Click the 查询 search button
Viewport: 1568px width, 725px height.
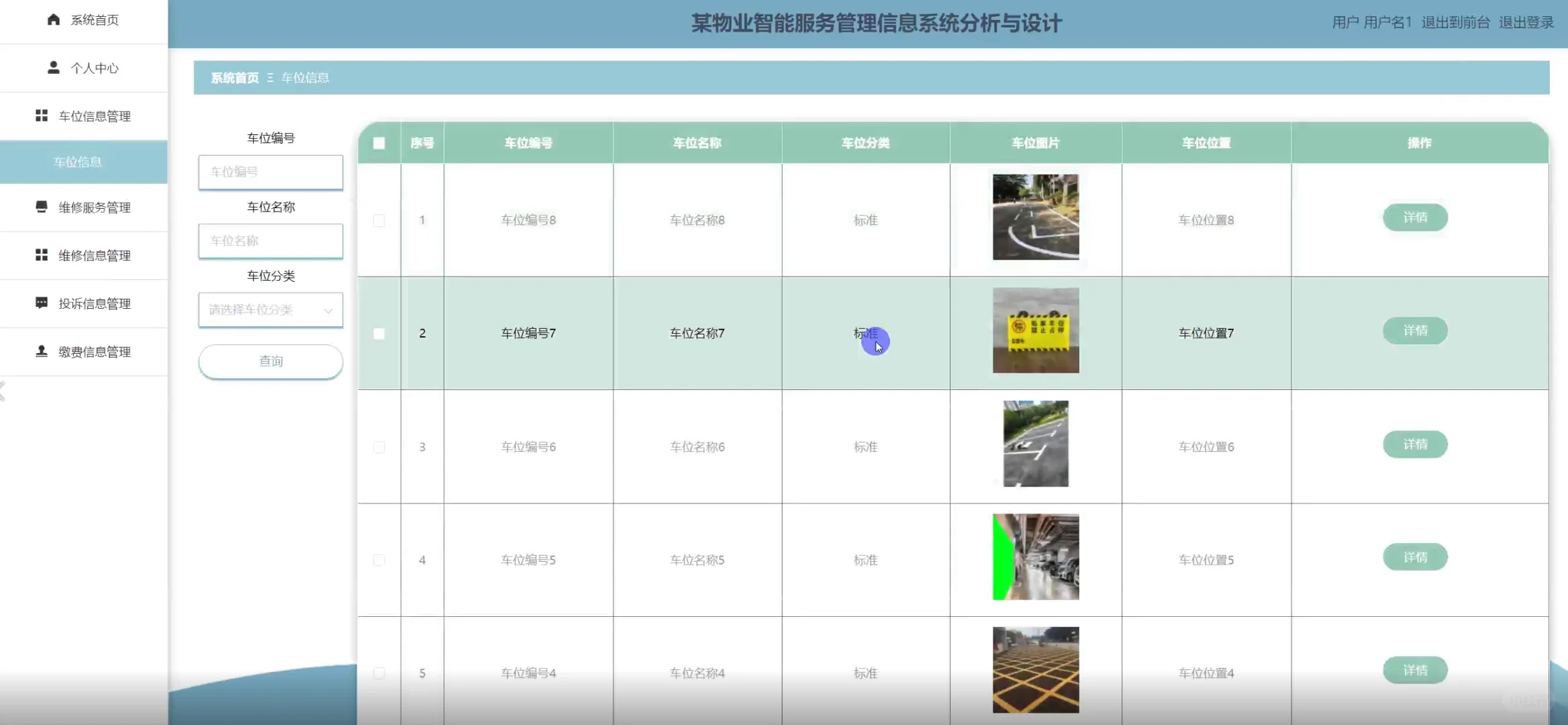[270, 361]
